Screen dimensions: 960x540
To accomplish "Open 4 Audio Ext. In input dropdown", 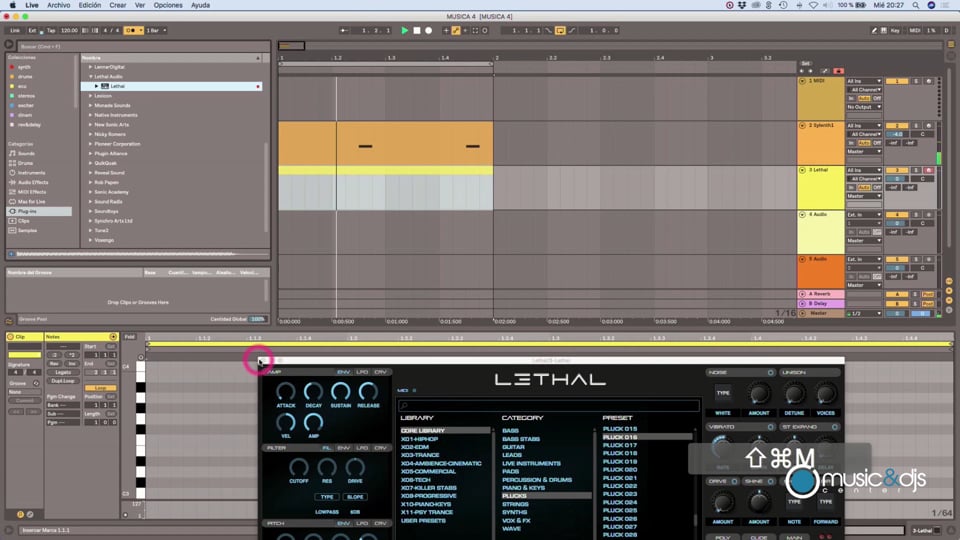I will pyautogui.click(x=864, y=215).
